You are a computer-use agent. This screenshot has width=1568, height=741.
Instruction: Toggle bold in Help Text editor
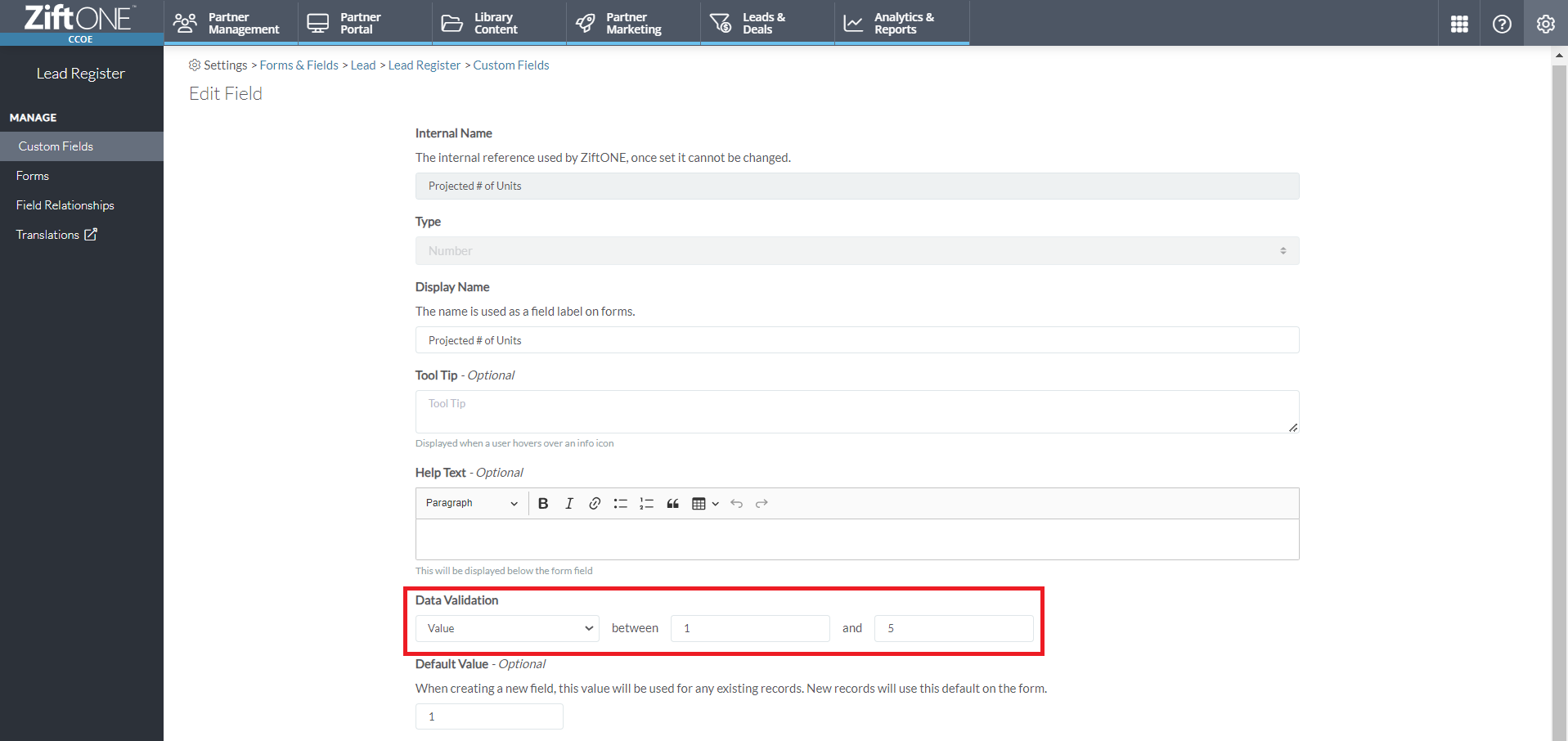tap(543, 503)
